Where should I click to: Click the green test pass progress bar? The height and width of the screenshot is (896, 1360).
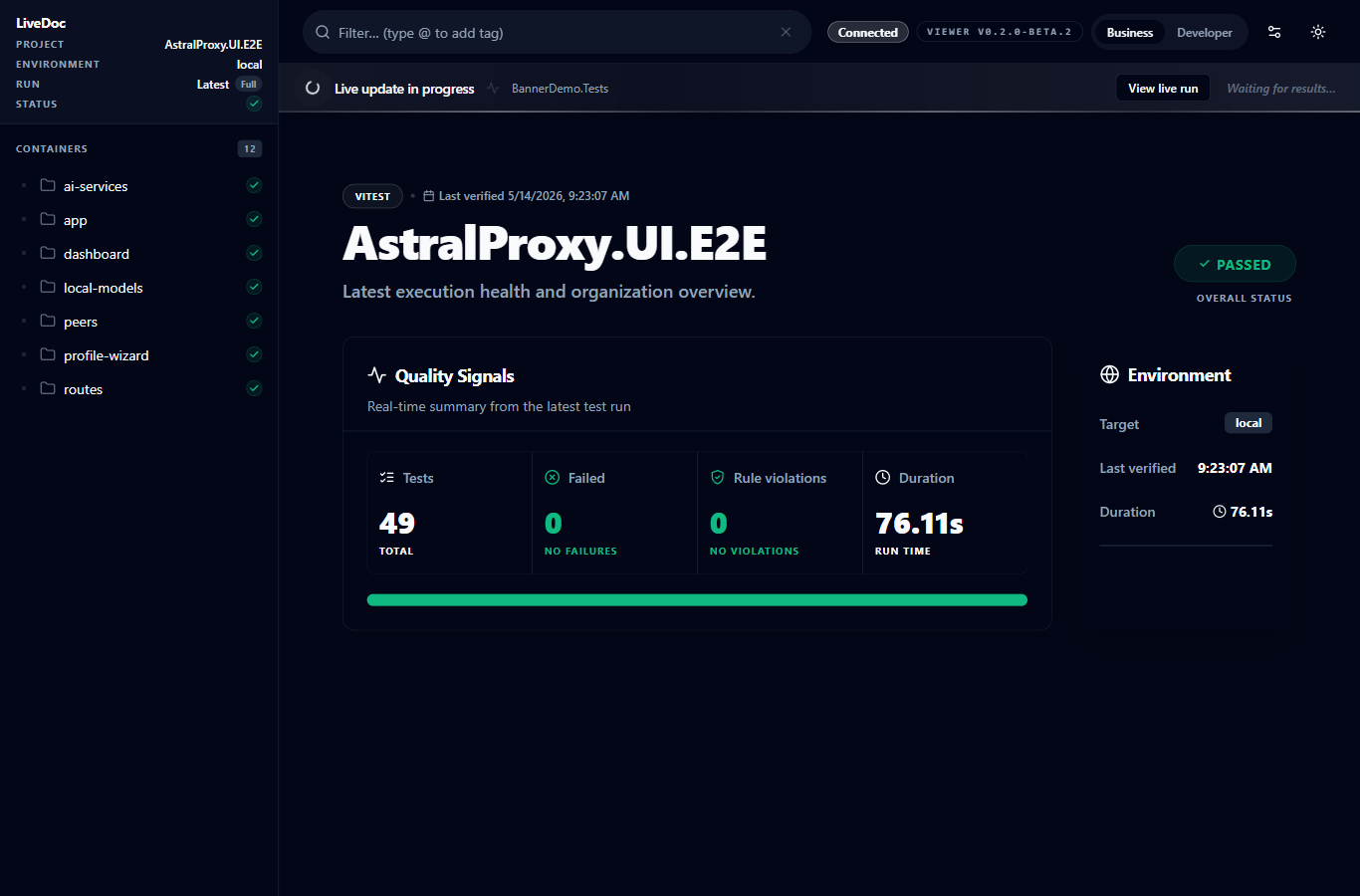click(697, 600)
